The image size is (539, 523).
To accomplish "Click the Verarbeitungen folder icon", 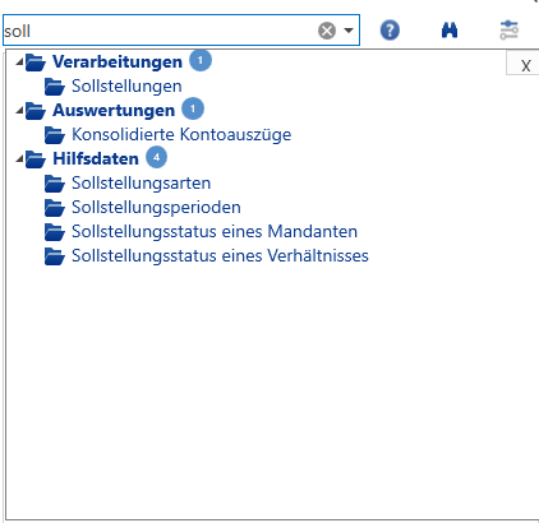I will (35, 63).
